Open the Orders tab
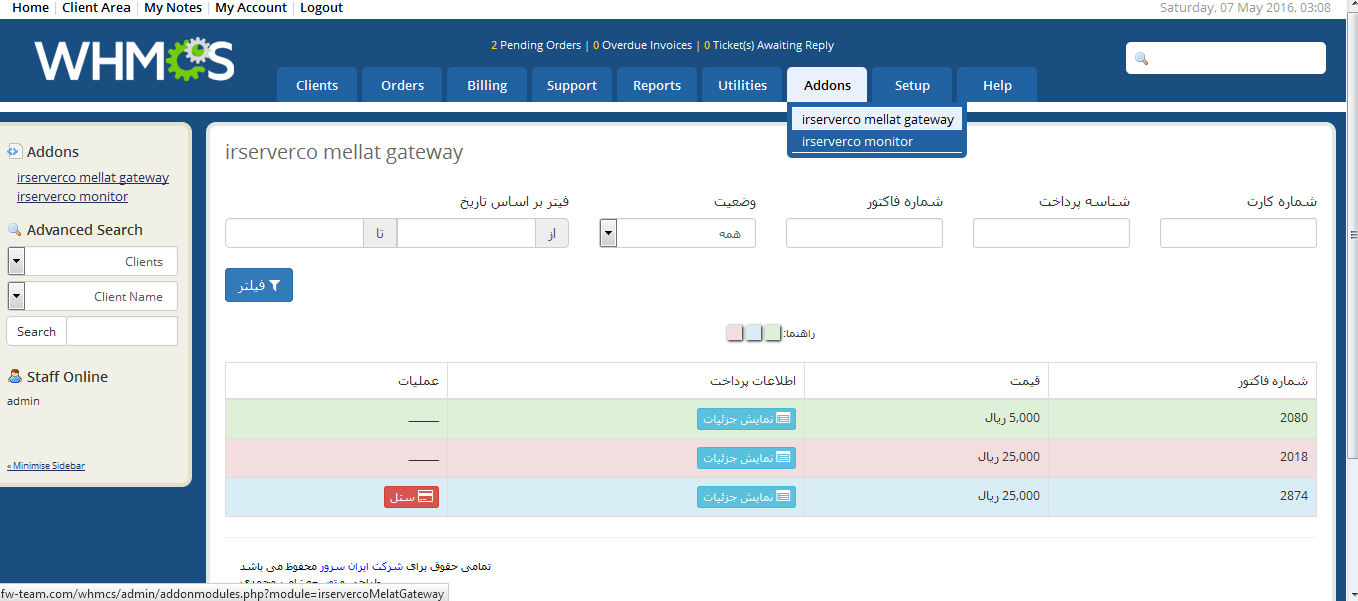This screenshot has width=1358, height=601. 402,85
